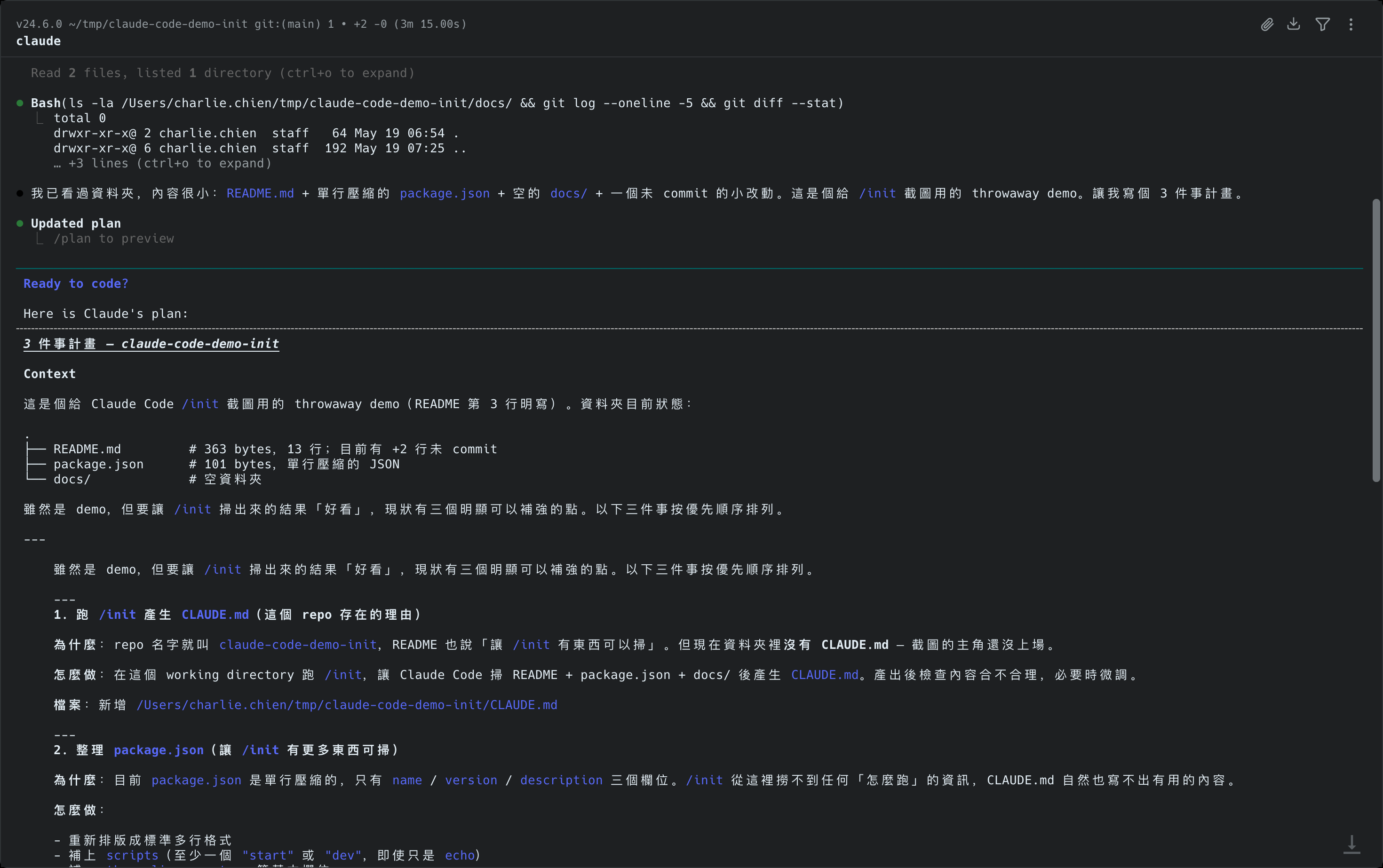Click the "start" script name
1383x868 pixels.
(x=268, y=855)
